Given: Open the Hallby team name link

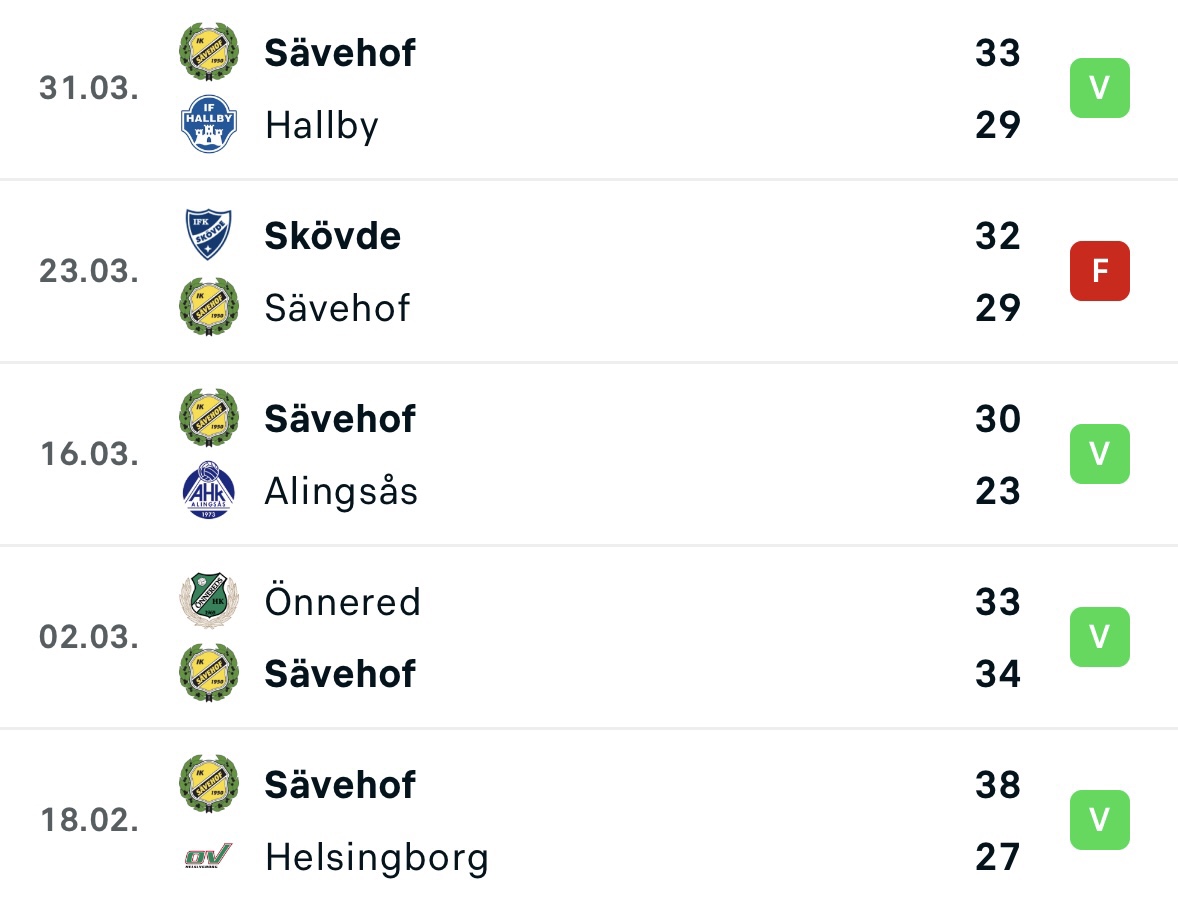Looking at the screenshot, I should pyautogui.click(x=322, y=125).
